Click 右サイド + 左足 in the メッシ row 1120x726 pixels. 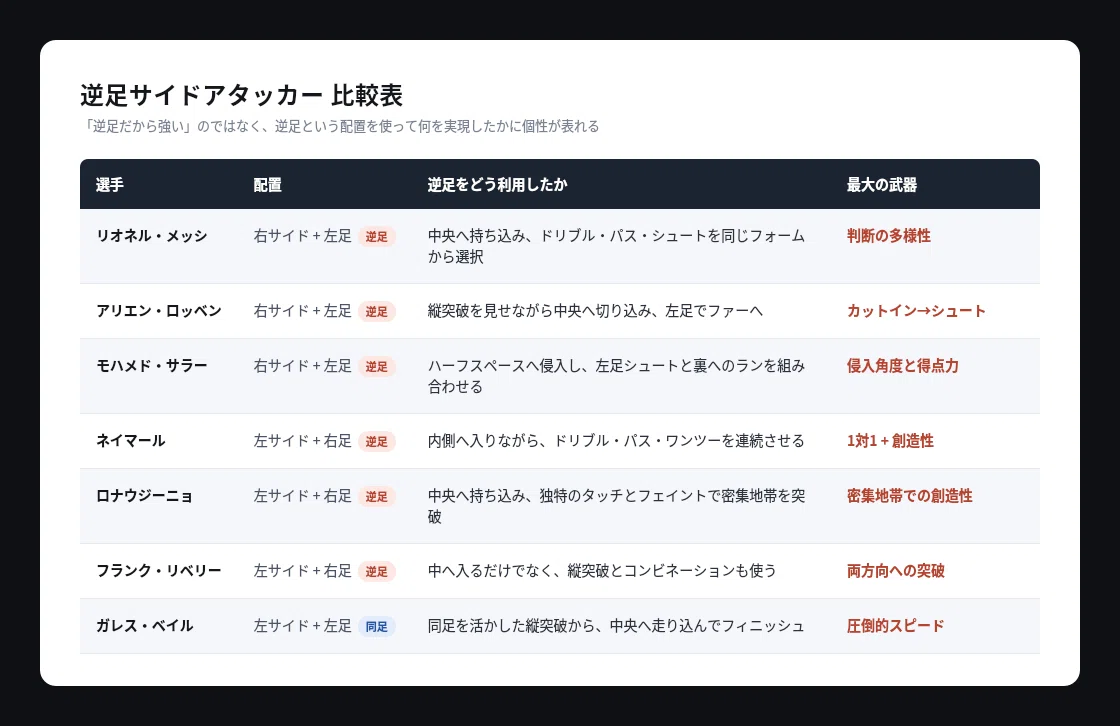click(303, 236)
